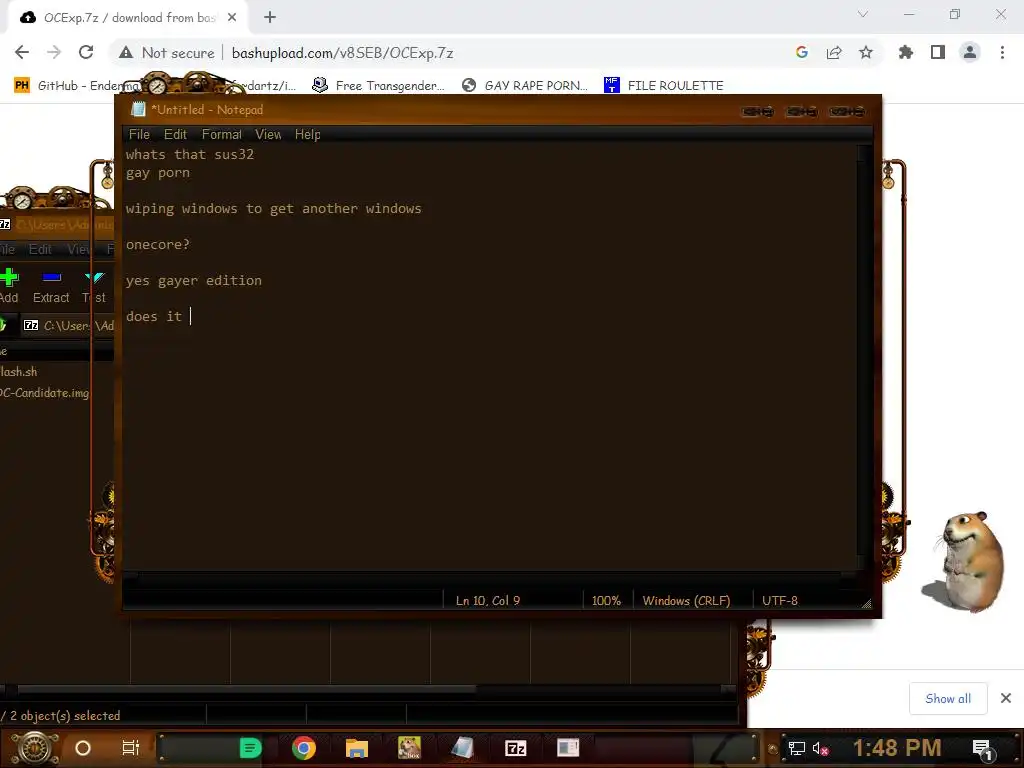Click the 7-Zip horizontal scrollbar
This screenshot has width=1024, height=768.
pyautogui.click(x=247, y=689)
